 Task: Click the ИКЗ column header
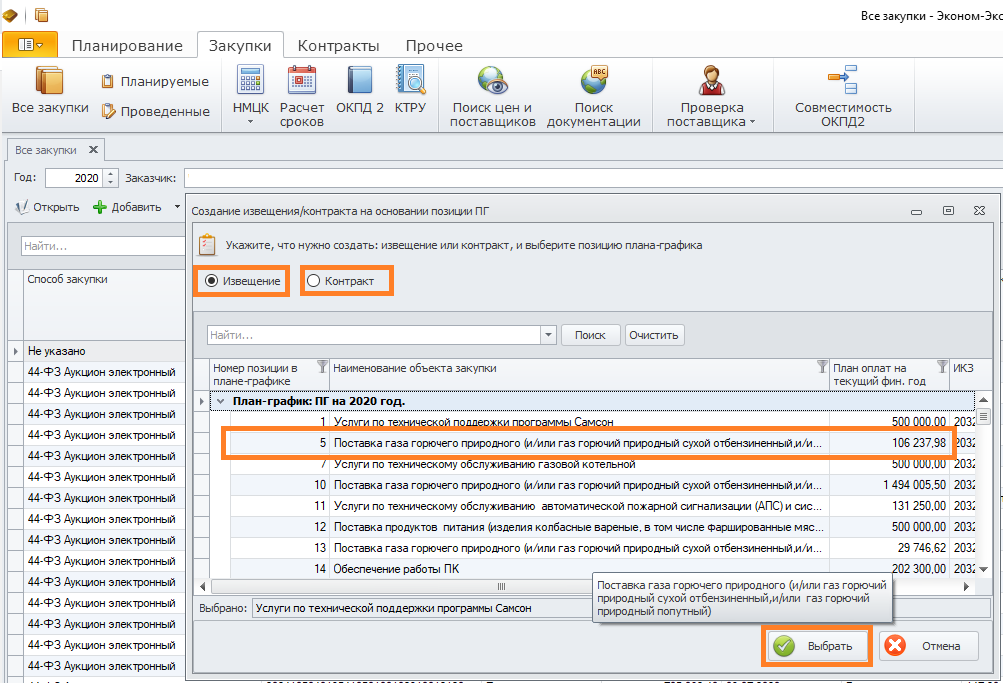pos(963,374)
